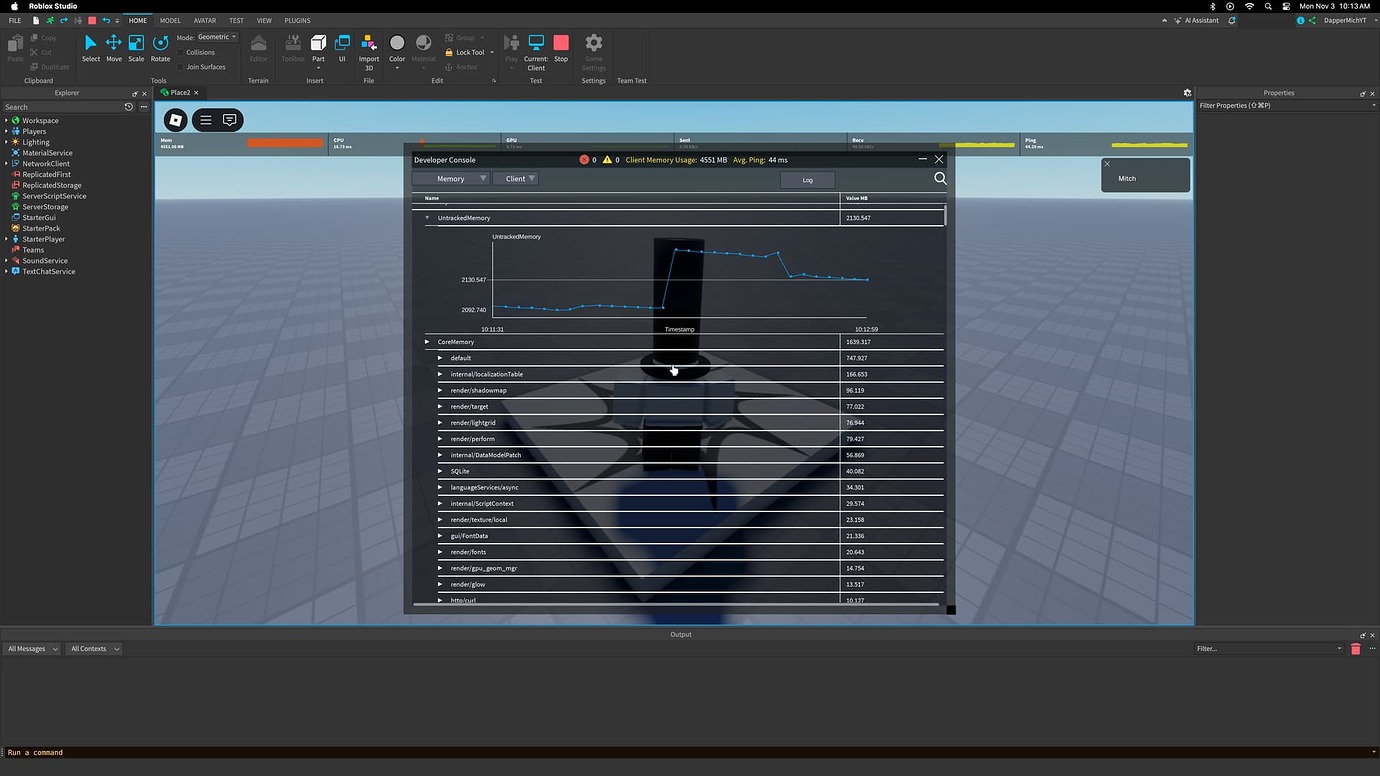Image resolution: width=1380 pixels, height=776 pixels.
Task: Click the Developer Console search magnifier
Action: click(940, 178)
